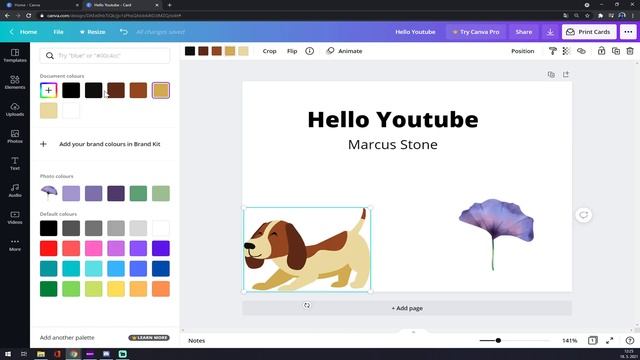Open the Resize menu
This screenshot has height=360, width=640.
pos(93,32)
